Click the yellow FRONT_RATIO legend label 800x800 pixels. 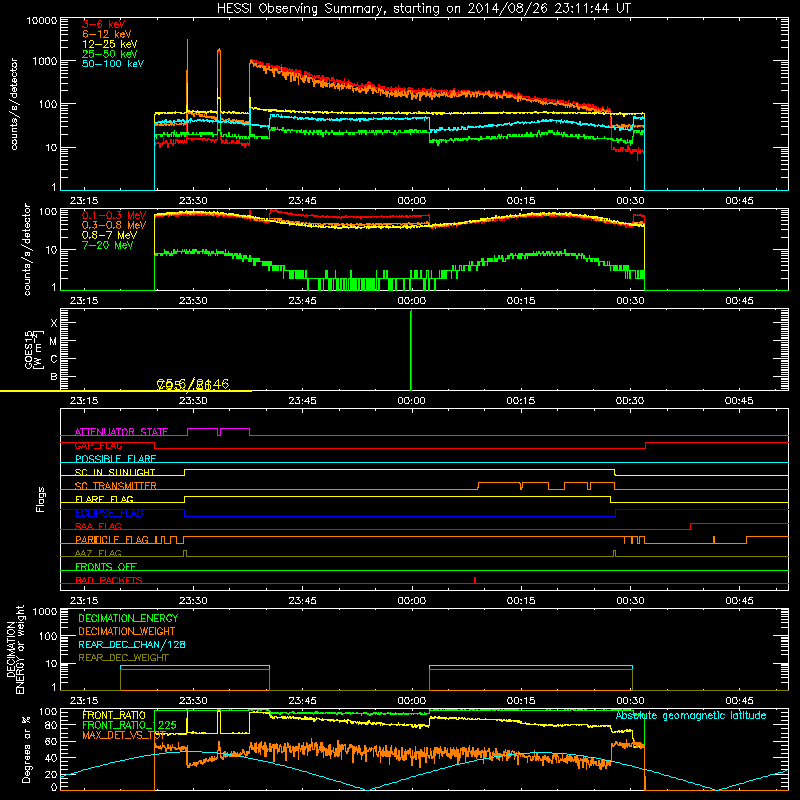114,715
